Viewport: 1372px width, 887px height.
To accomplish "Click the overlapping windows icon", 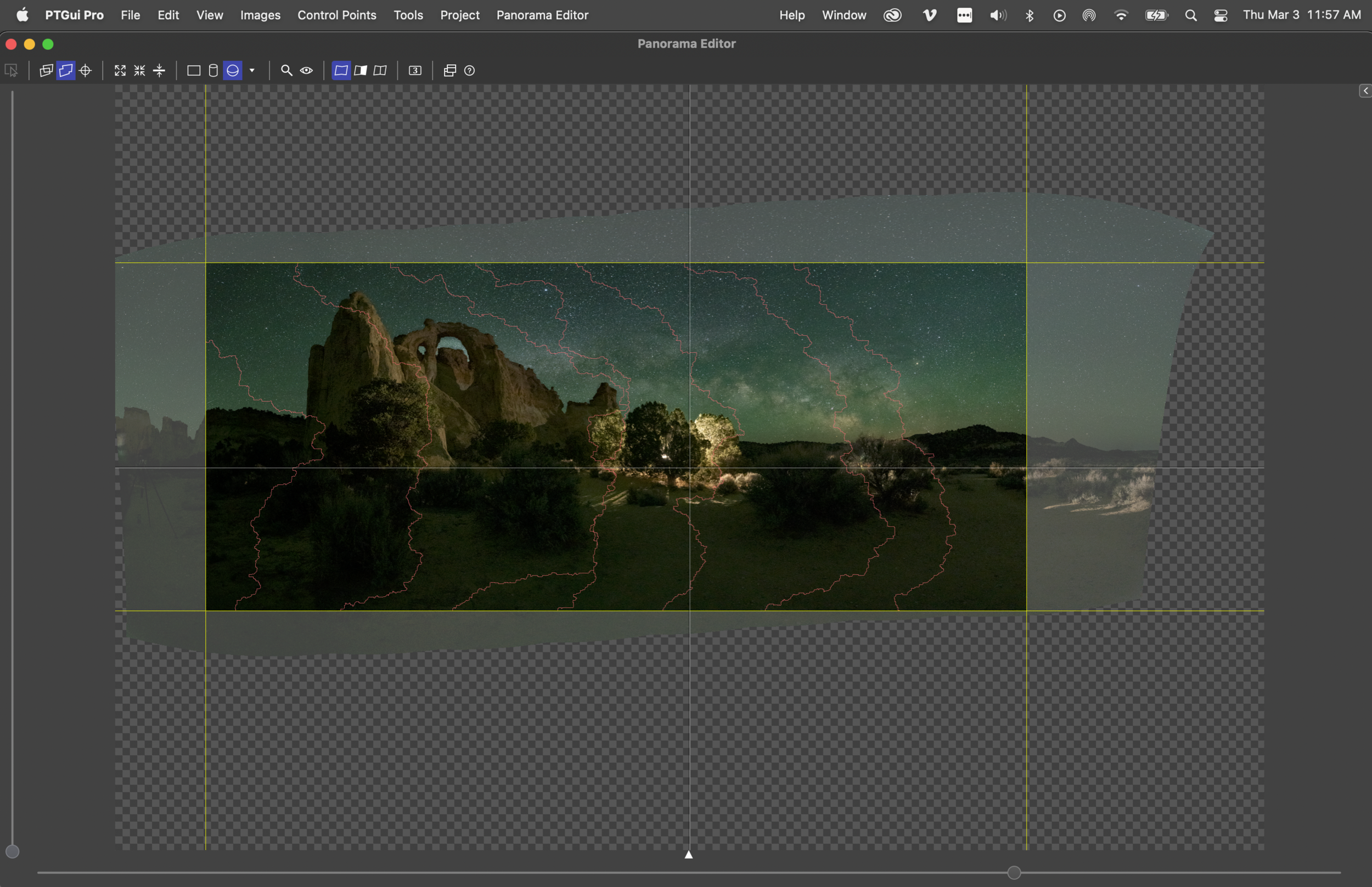I will [x=450, y=71].
